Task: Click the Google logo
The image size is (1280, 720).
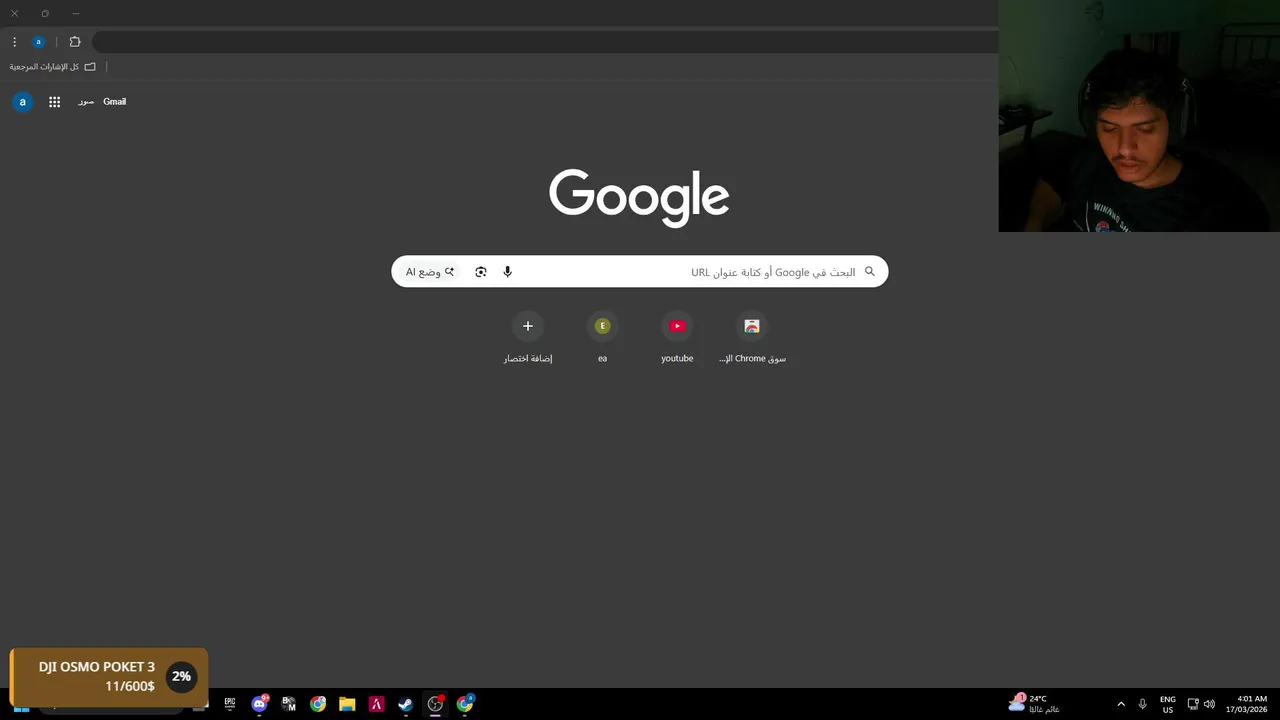Action: pos(639,198)
